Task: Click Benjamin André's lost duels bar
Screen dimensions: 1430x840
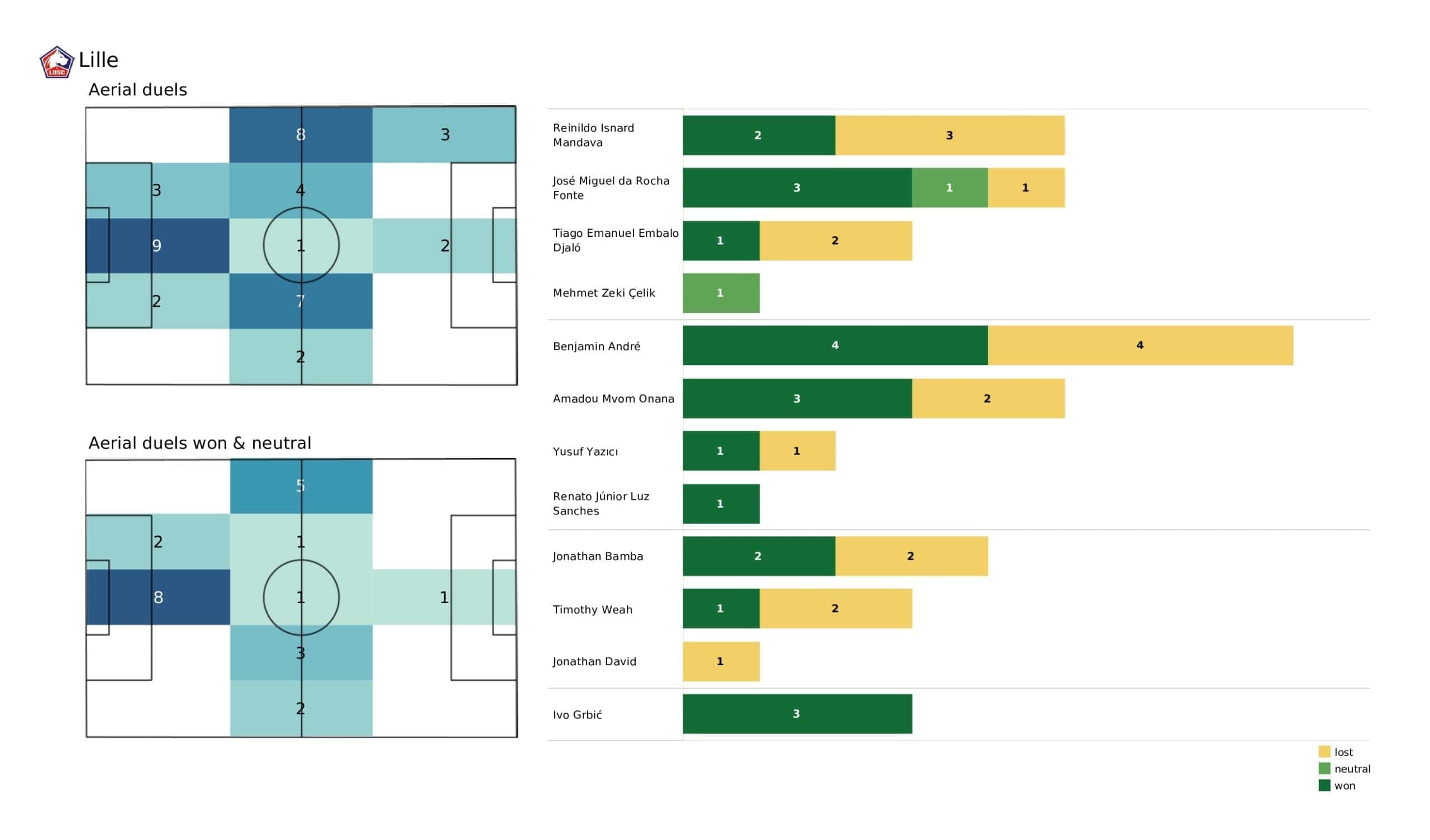Action: click(x=1140, y=345)
